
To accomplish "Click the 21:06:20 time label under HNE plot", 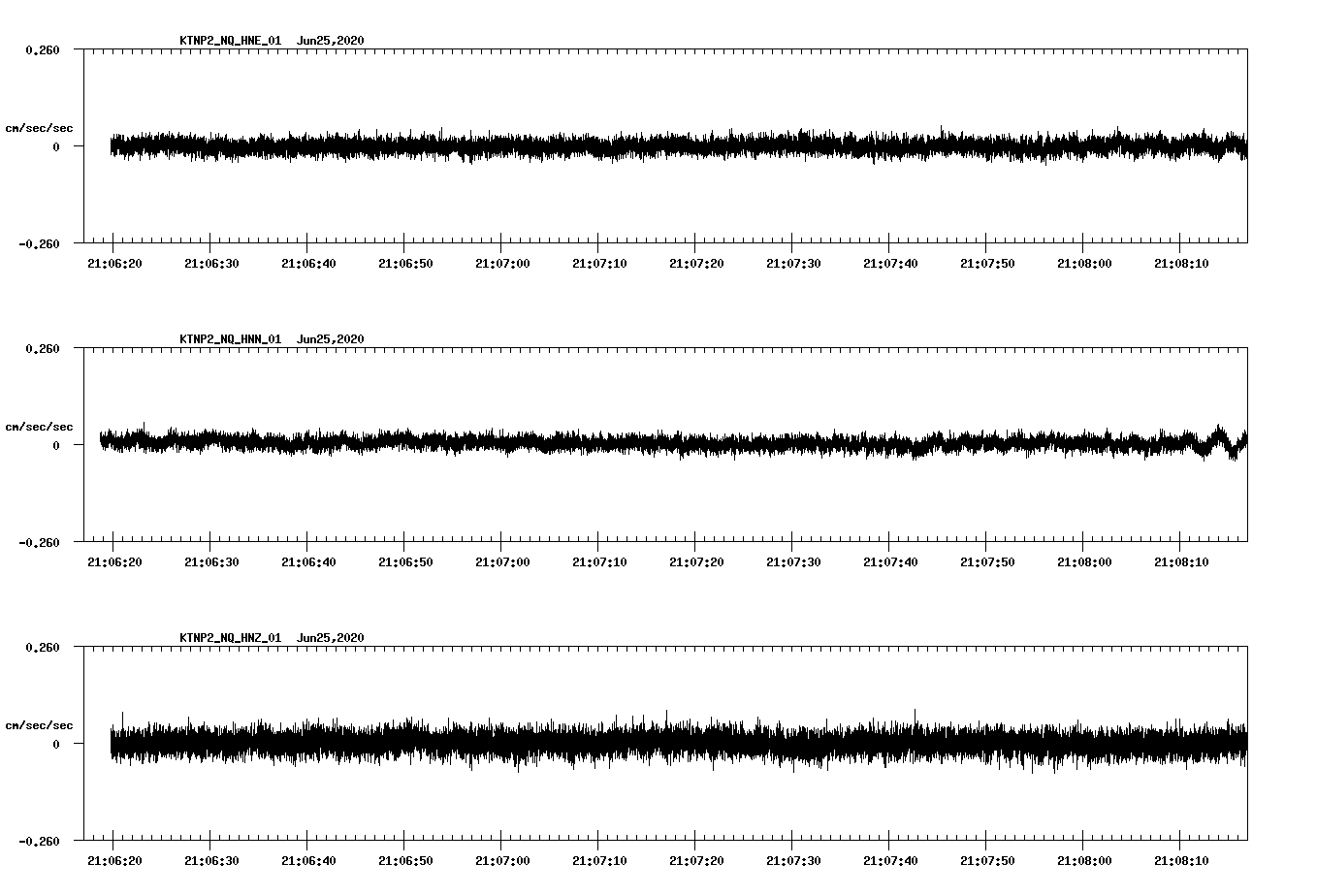I will coord(114,264).
